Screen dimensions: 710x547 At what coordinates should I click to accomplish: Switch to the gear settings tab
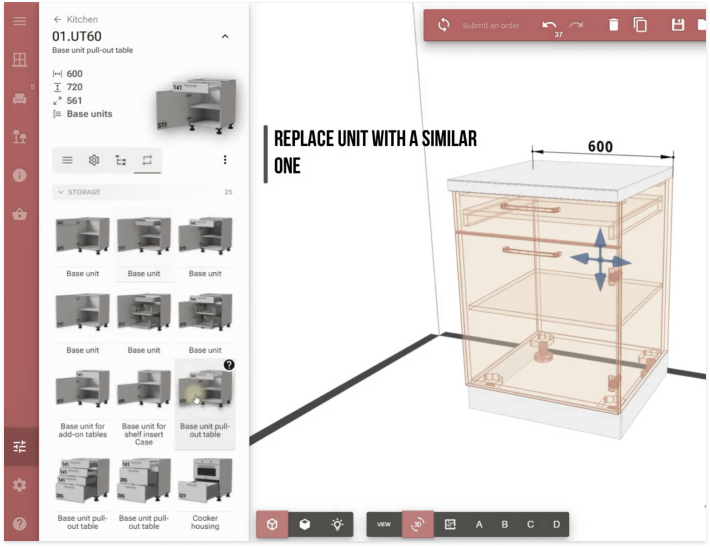pos(94,160)
